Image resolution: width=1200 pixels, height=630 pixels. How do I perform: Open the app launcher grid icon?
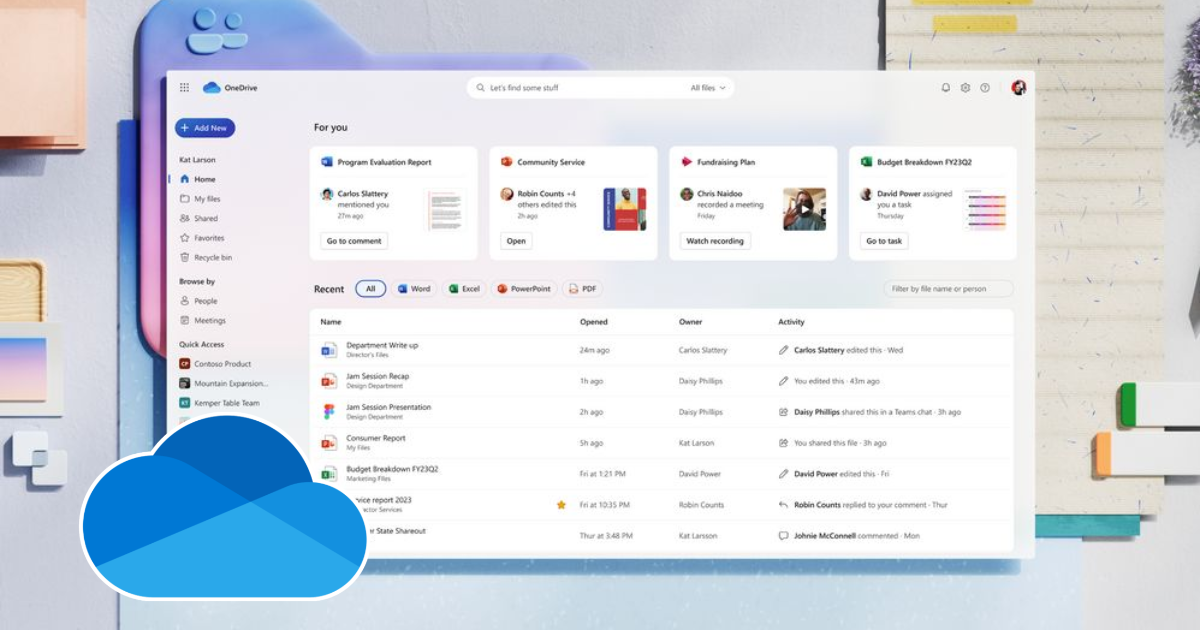pos(184,88)
